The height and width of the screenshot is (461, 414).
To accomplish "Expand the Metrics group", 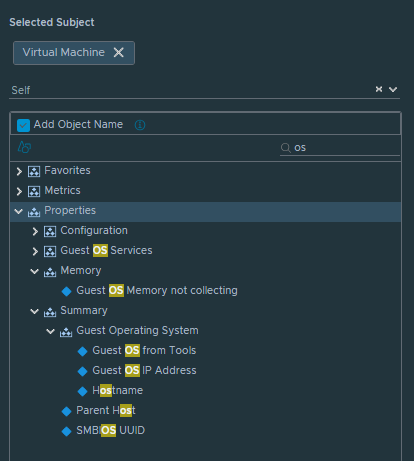I will [x=19, y=191].
